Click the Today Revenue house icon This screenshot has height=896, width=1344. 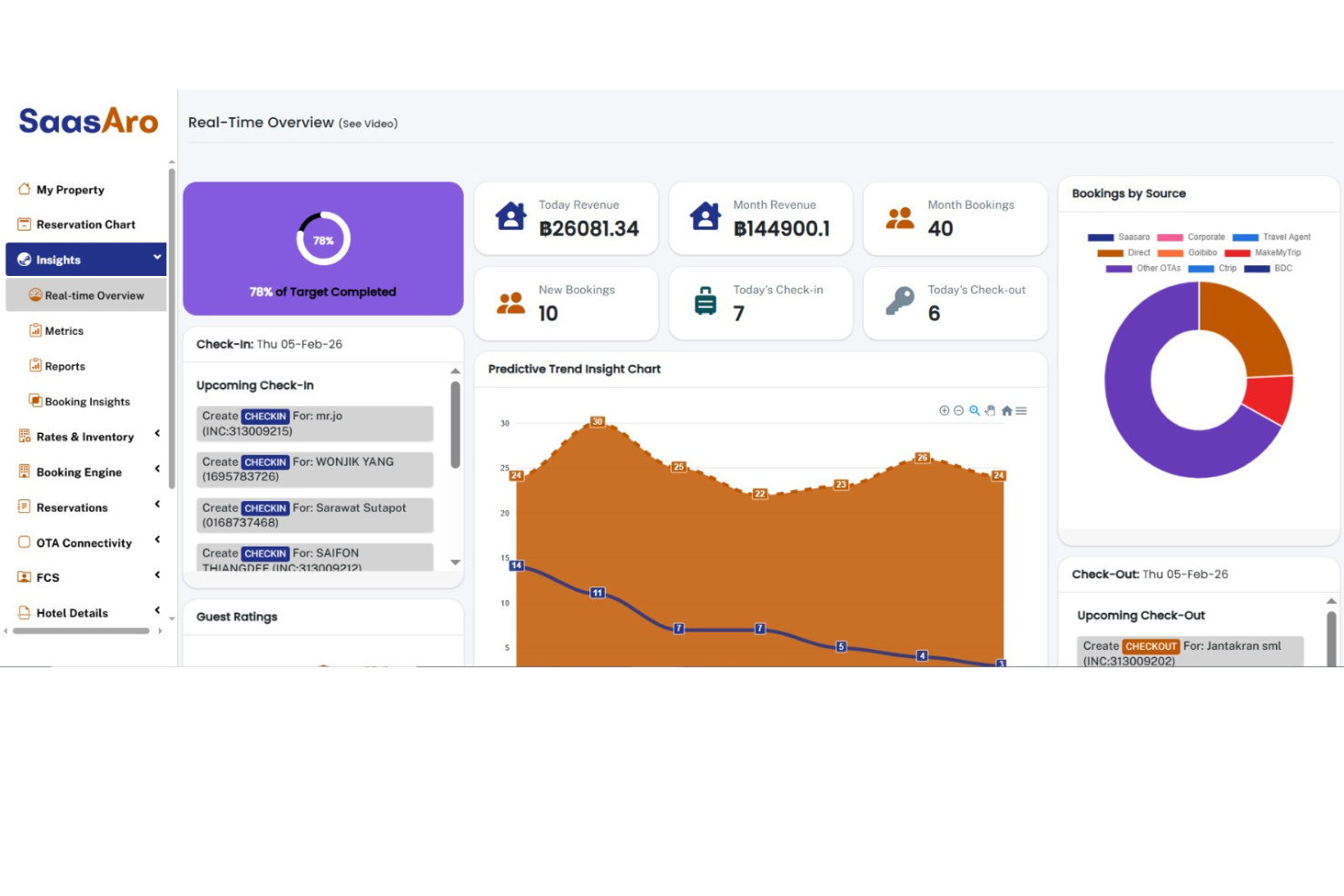click(510, 216)
